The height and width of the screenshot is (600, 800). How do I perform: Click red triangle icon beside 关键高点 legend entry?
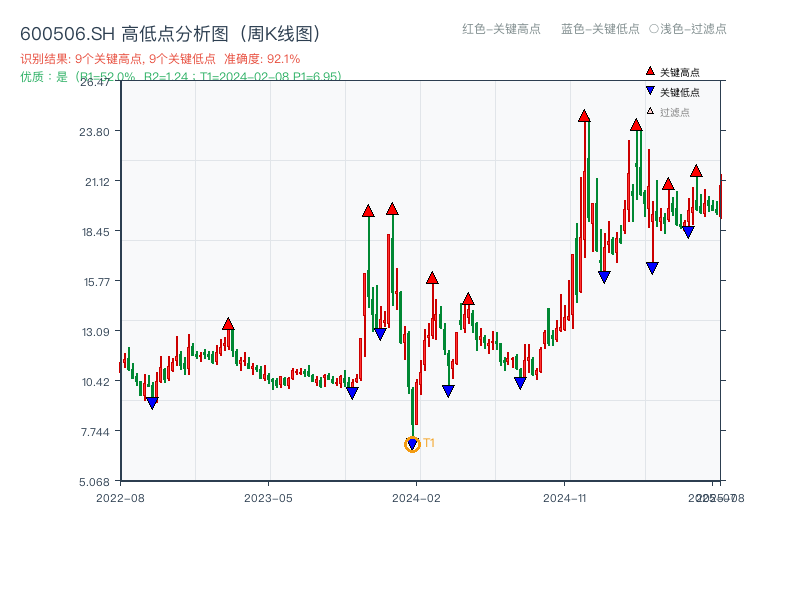click(x=649, y=71)
